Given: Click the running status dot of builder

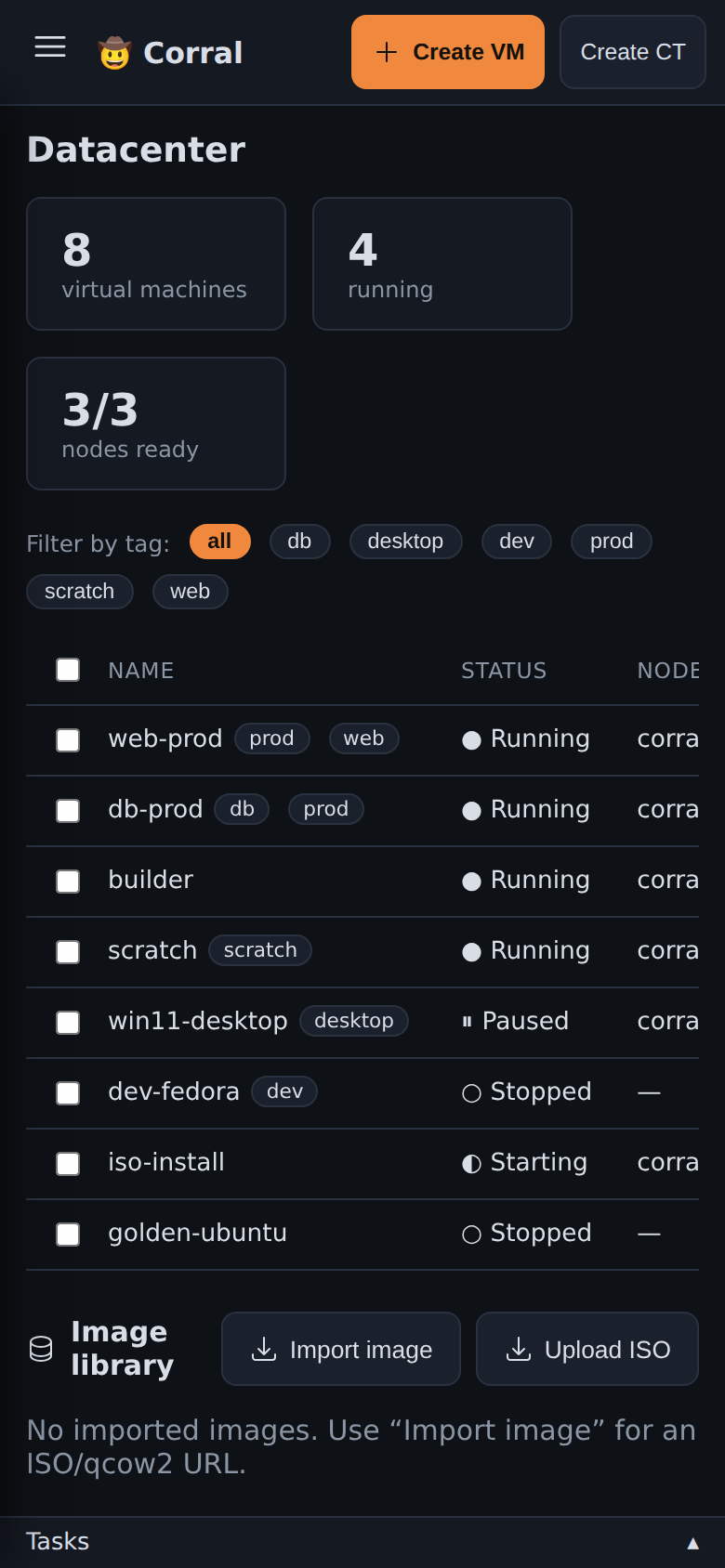Looking at the screenshot, I should coord(471,881).
